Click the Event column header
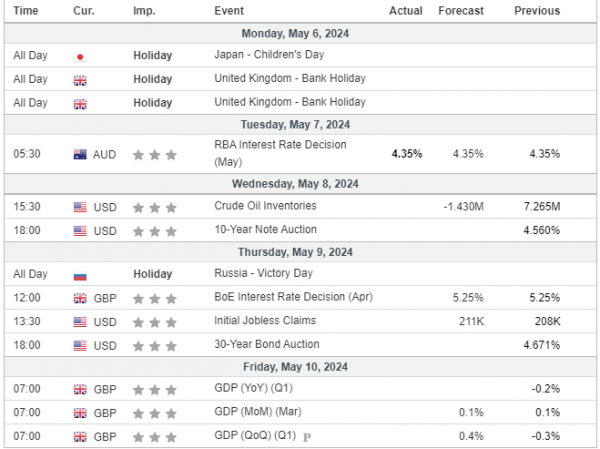The image size is (600, 449). tap(229, 11)
